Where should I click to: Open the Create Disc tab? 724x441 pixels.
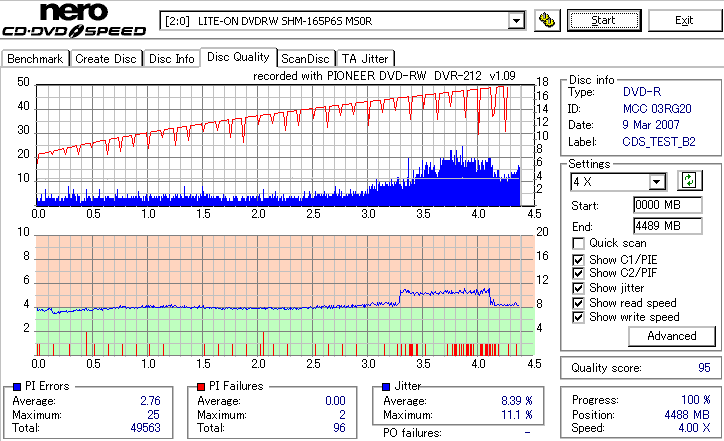coord(106,59)
